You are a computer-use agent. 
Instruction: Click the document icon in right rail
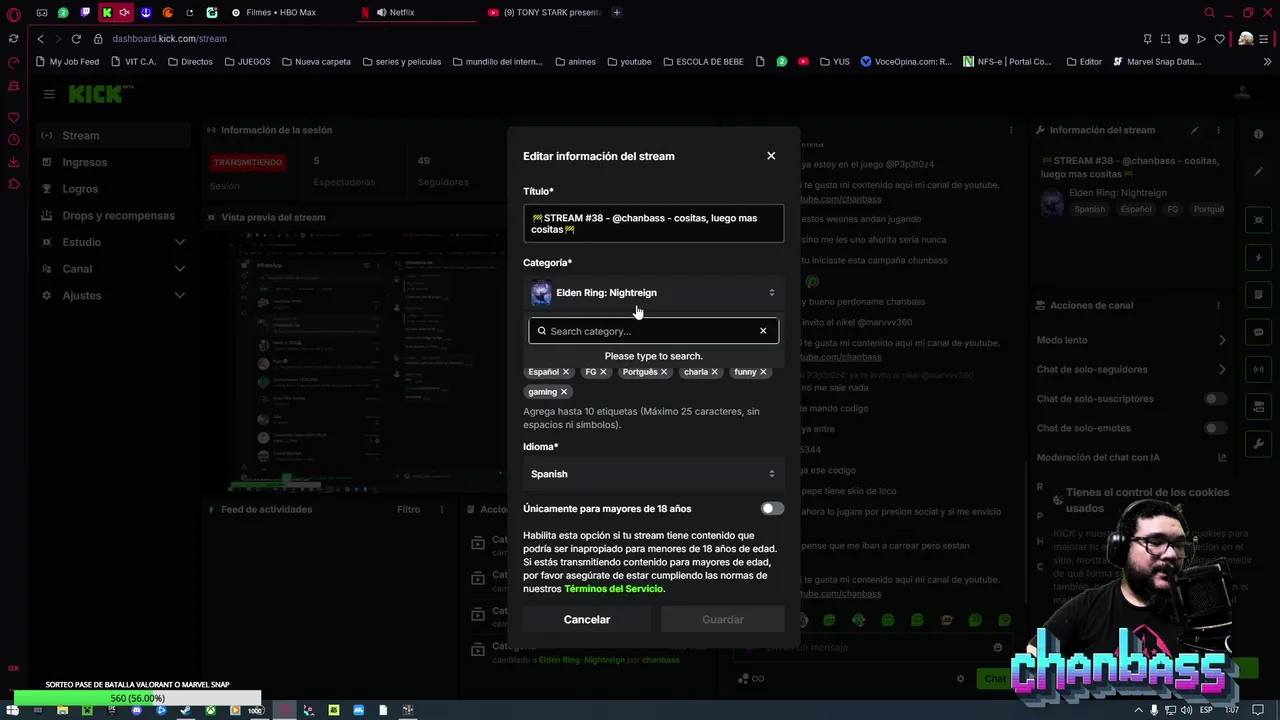point(1259,295)
